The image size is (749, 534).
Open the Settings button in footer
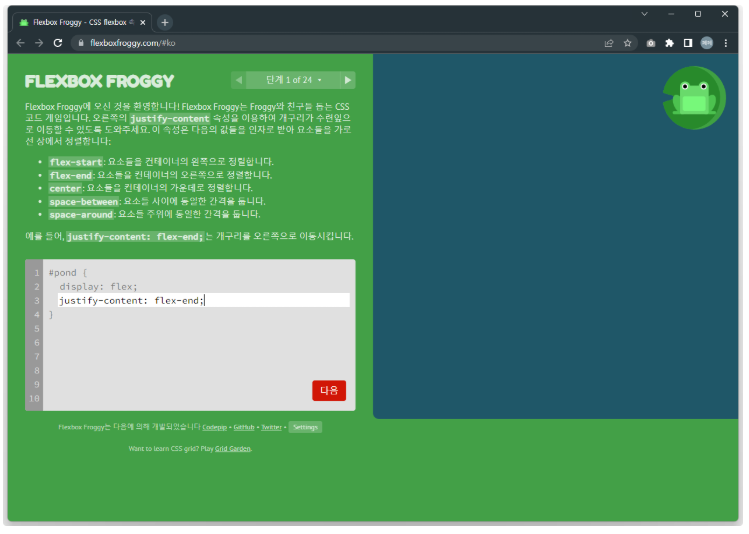pos(305,427)
